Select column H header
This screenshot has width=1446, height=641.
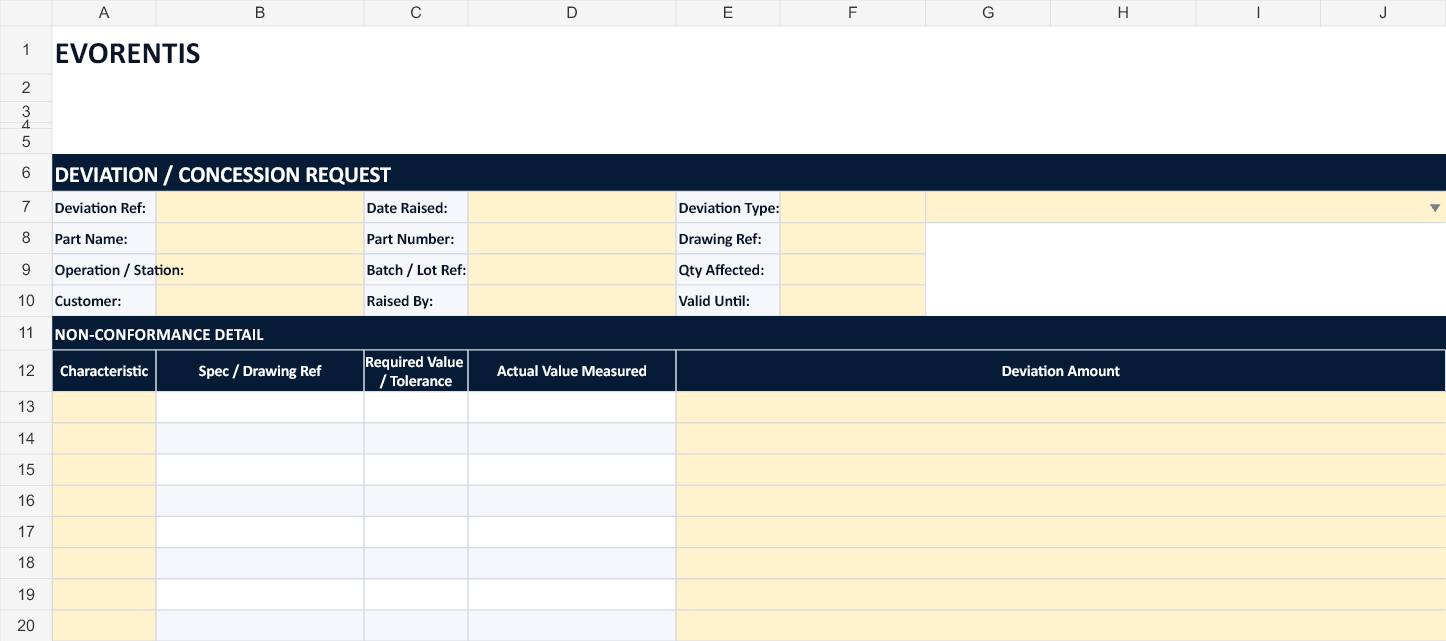[x=1123, y=13]
